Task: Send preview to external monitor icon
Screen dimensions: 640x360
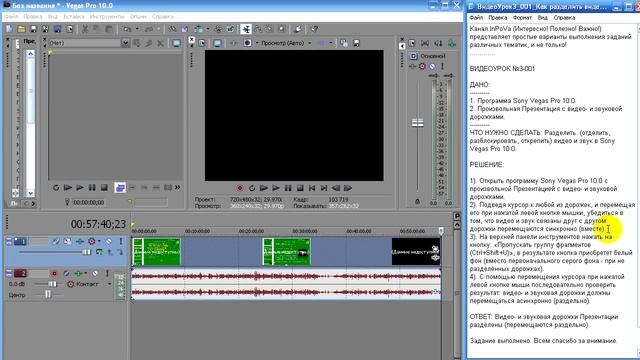Action: pyautogui.click(x=217, y=43)
